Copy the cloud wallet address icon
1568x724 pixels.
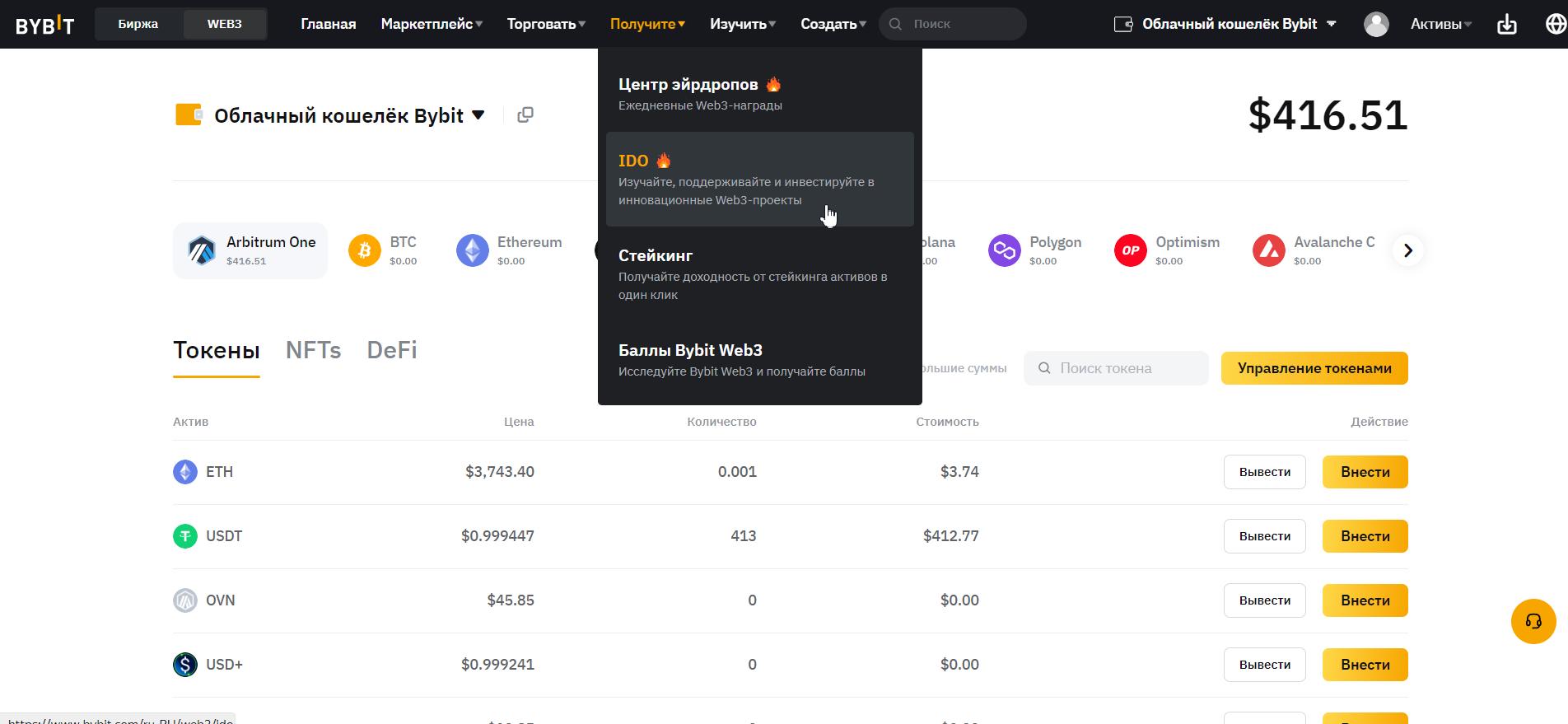pos(525,114)
